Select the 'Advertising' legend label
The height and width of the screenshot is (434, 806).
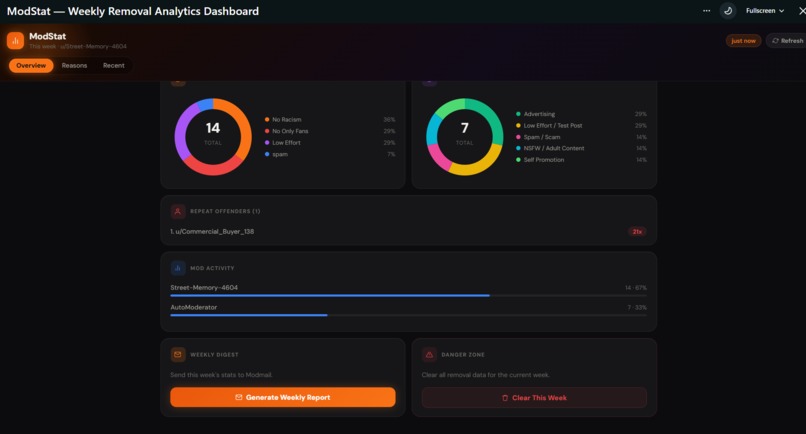539,114
